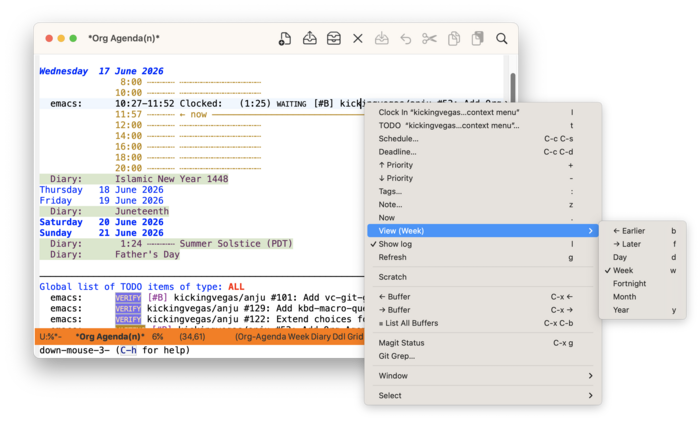
Task: Select Day in the View submenu
Action: coord(642,257)
